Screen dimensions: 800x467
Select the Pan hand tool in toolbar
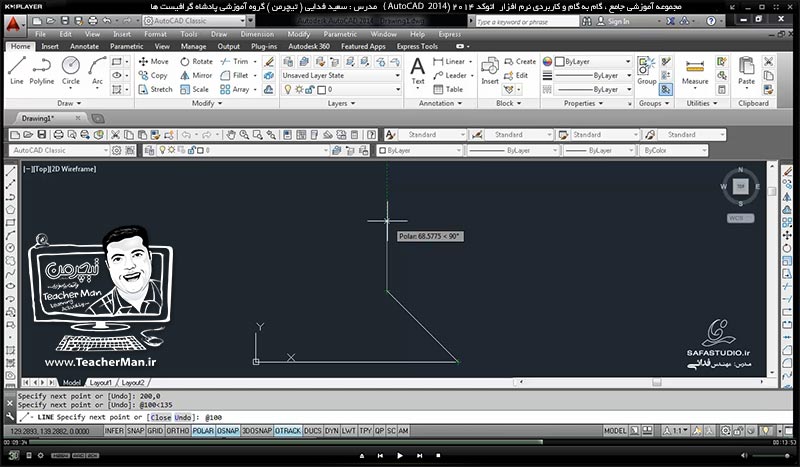pos(231,135)
